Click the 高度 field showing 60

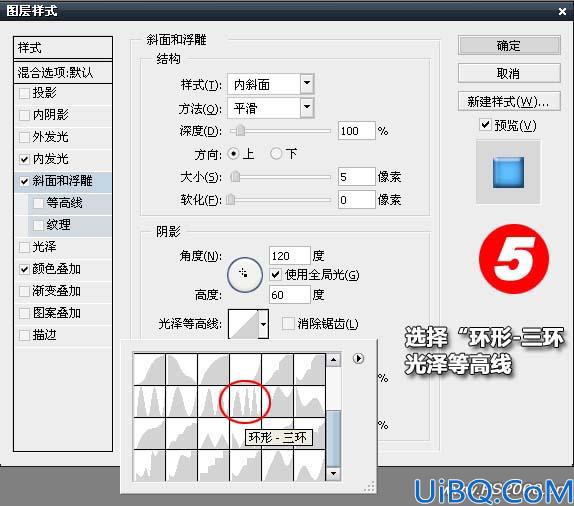coord(290,295)
